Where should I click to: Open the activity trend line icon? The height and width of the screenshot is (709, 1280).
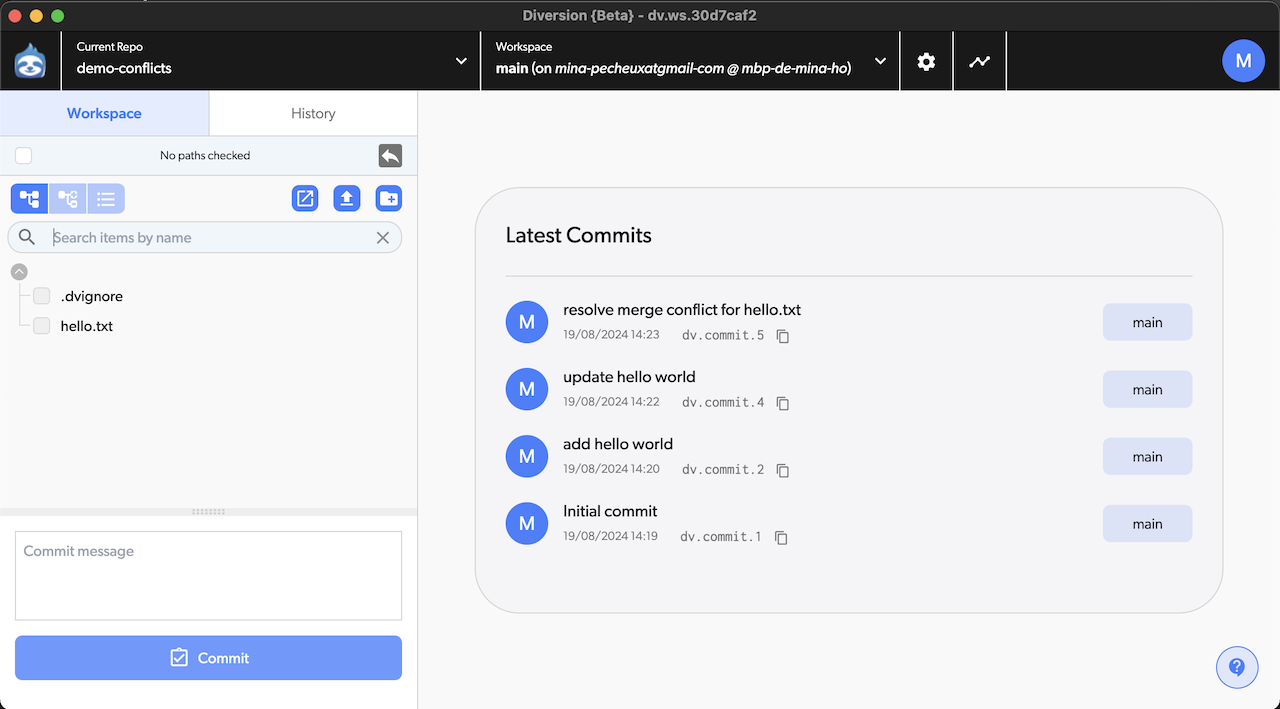tap(979, 61)
